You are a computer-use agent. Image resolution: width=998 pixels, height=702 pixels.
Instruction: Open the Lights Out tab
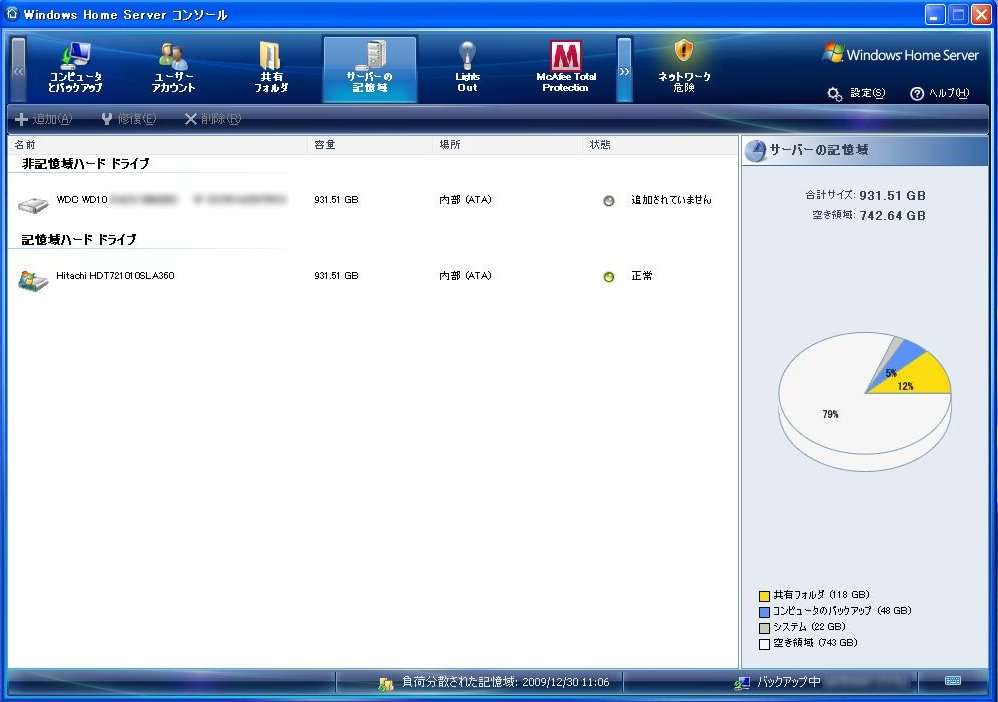pos(467,68)
